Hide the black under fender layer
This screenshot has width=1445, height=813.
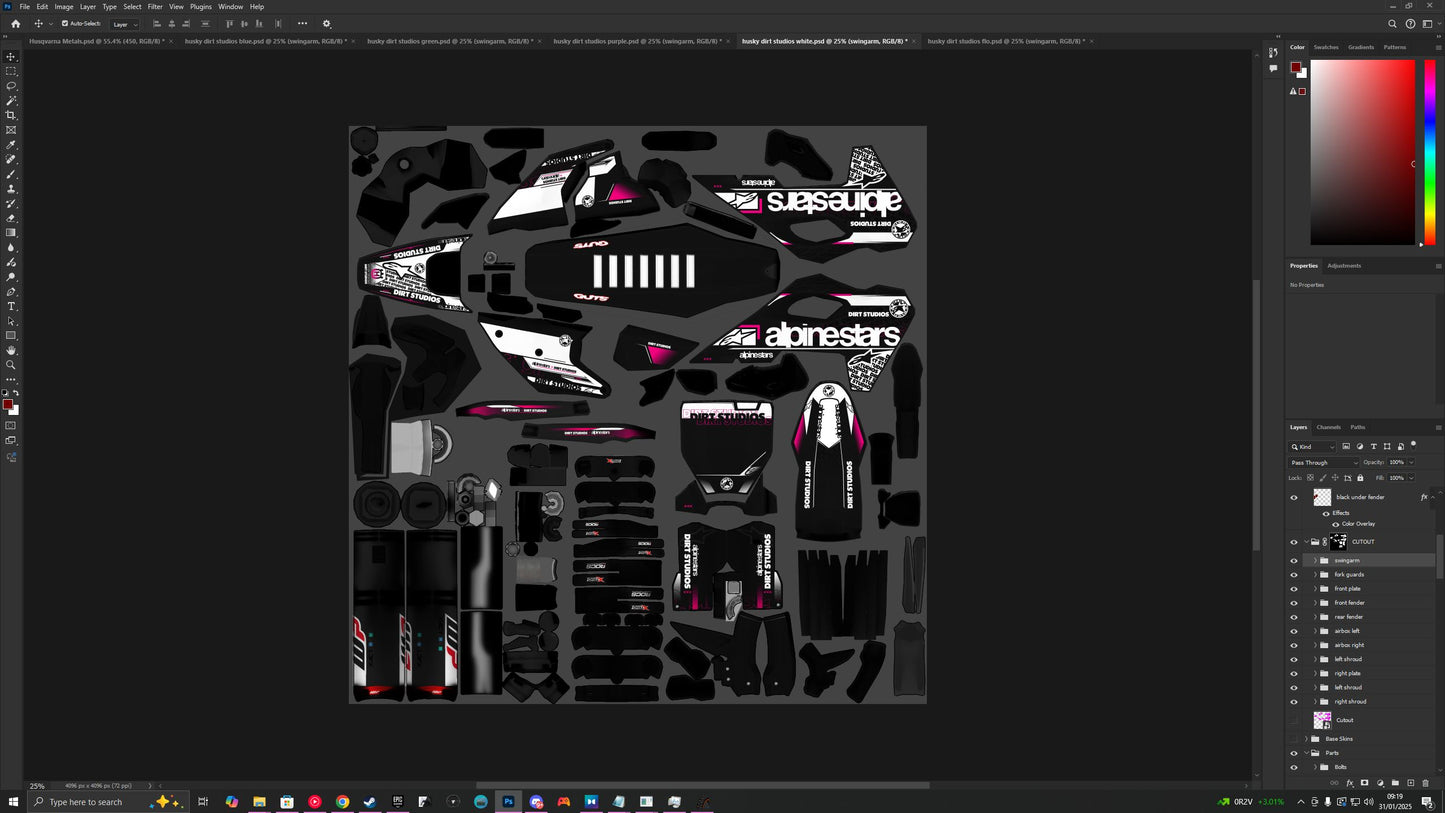tap(1293, 497)
